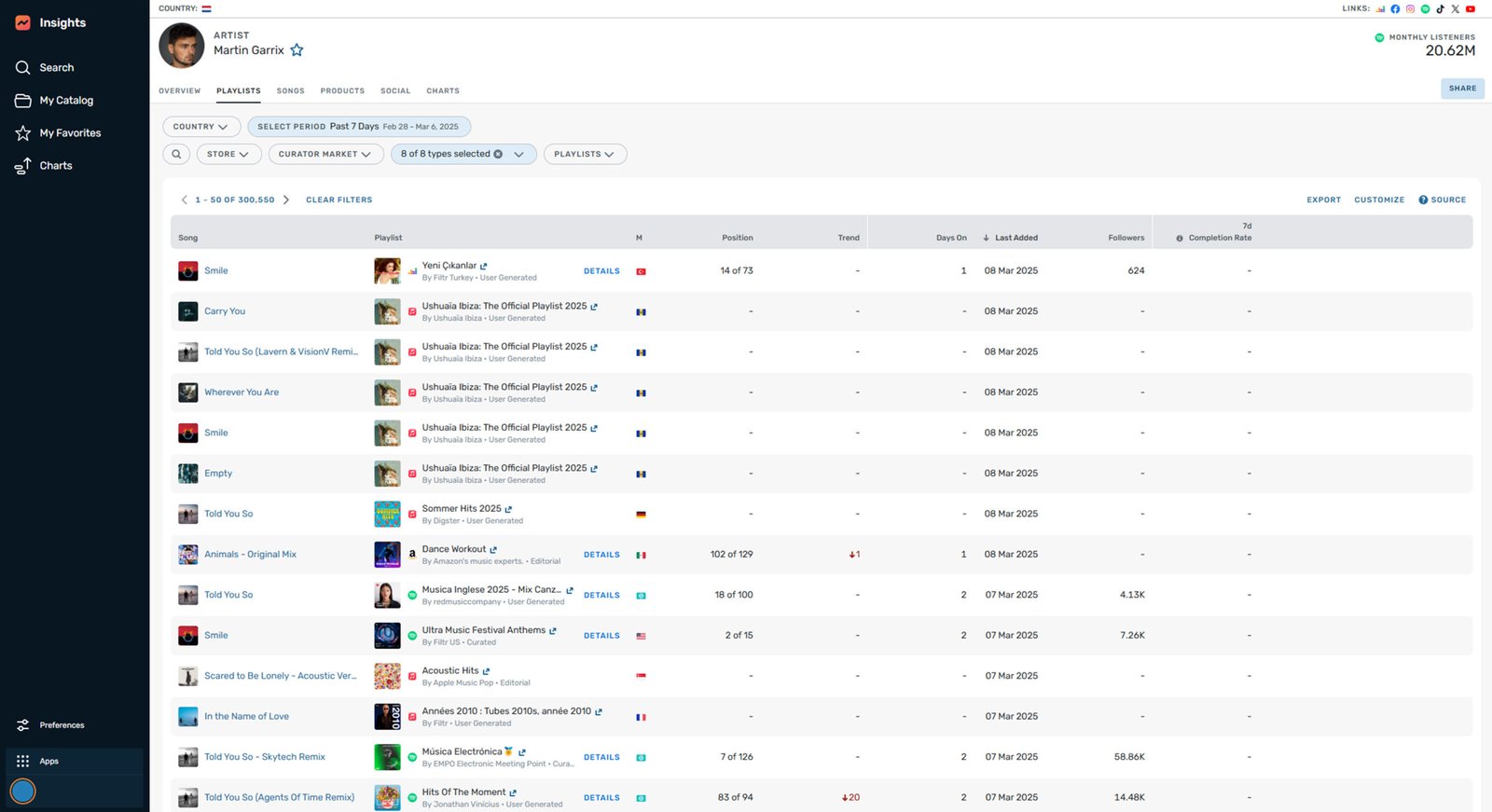Open the artist's Facebook link icon

click(1395, 9)
